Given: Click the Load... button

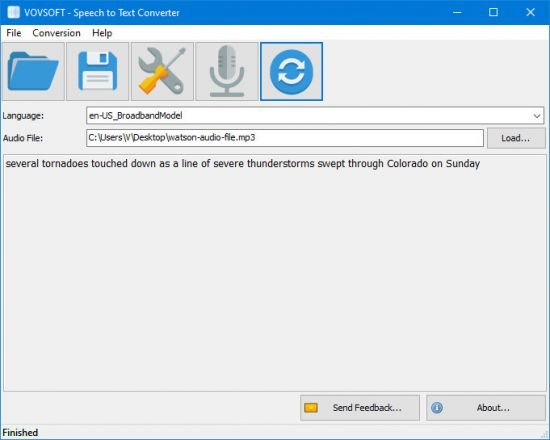Looking at the screenshot, I should (x=516, y=138).
